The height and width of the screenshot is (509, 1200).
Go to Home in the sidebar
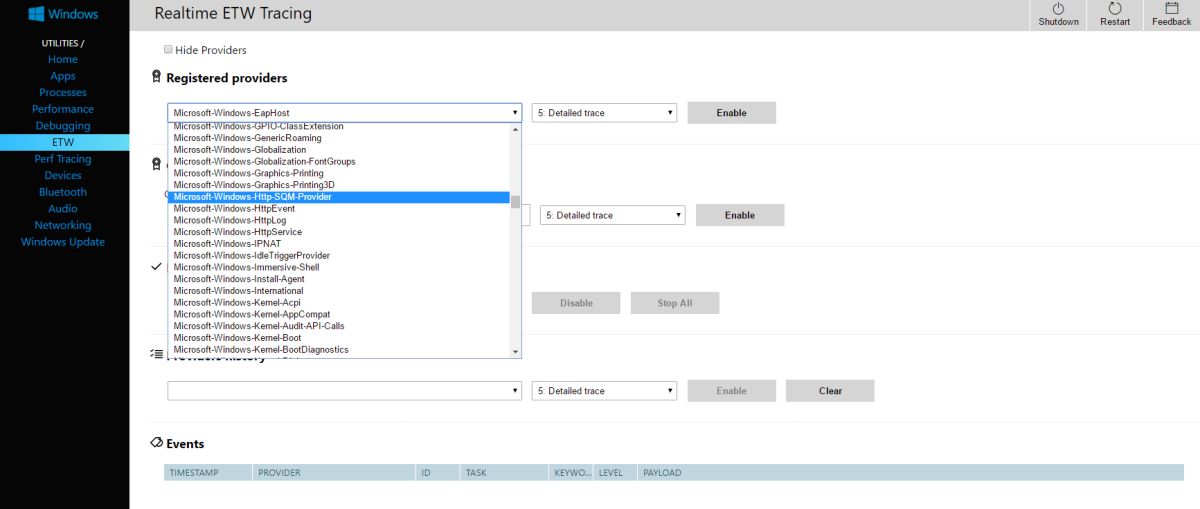point(63,59)
